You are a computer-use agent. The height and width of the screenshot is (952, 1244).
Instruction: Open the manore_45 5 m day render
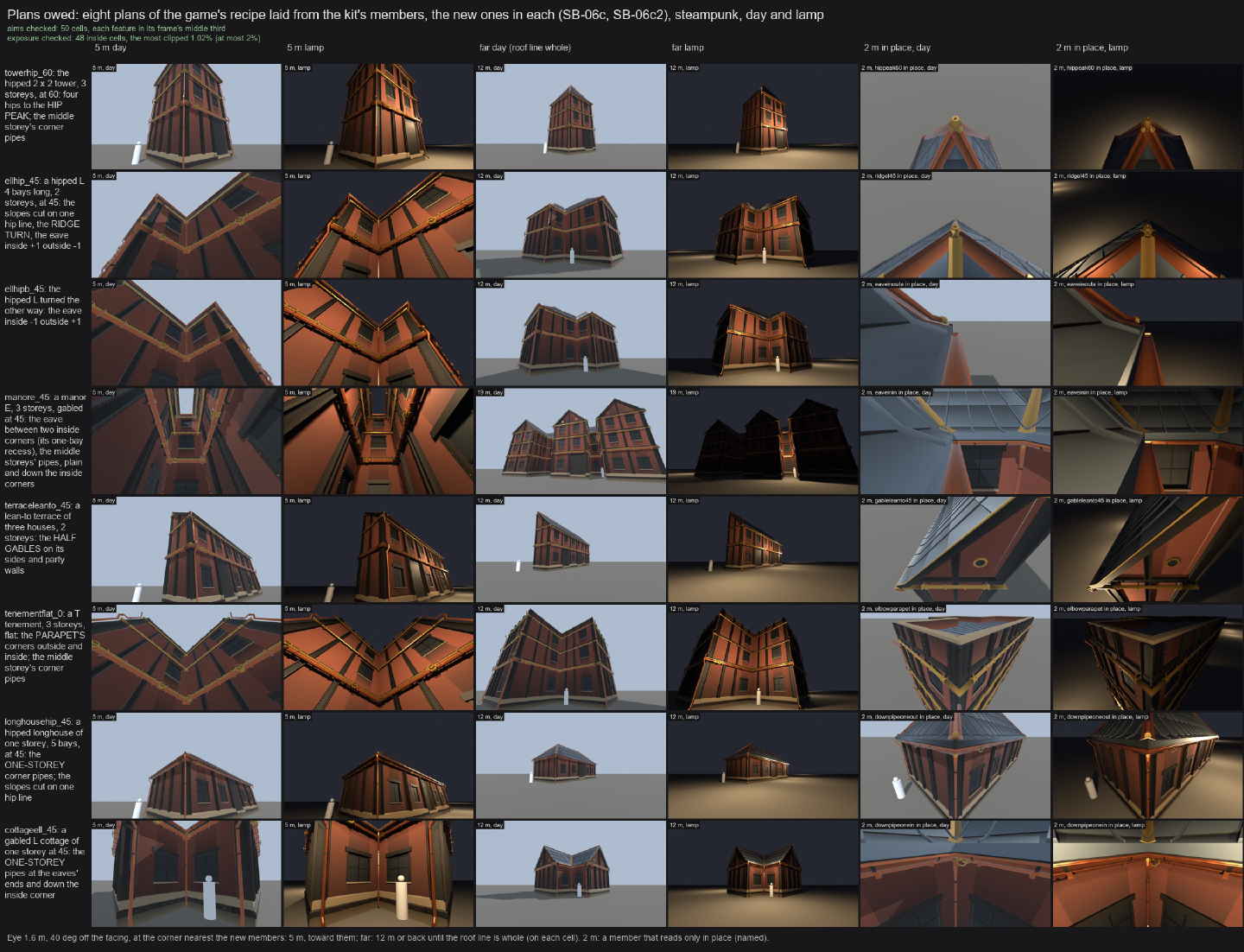(187, 441)
